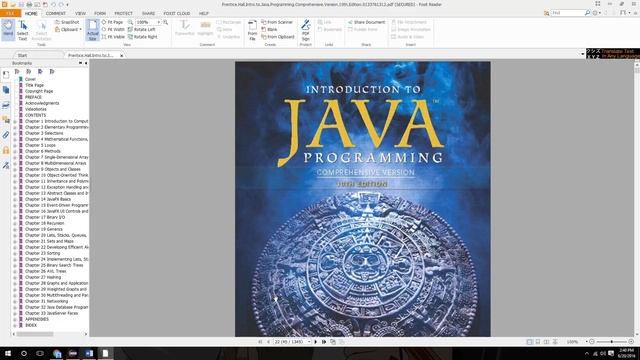The image size is (640, 360).
Task: Jump to last page in status bar
Action: (324, 342)
